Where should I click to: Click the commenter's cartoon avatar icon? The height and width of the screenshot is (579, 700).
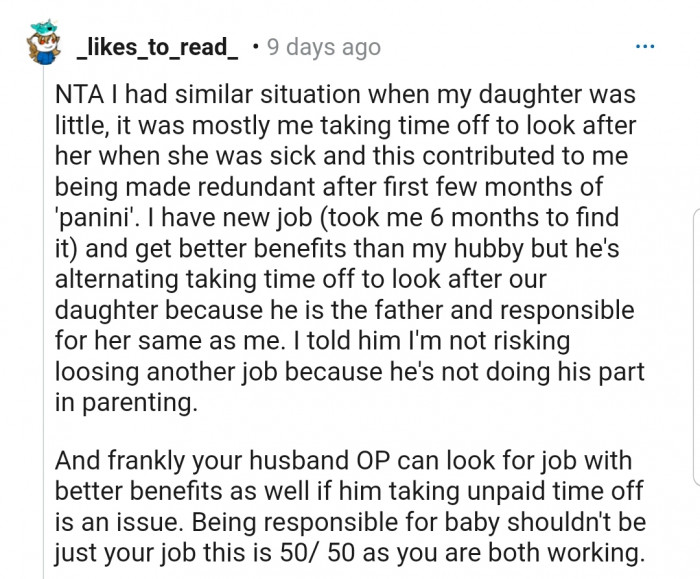tap(38, 47)
